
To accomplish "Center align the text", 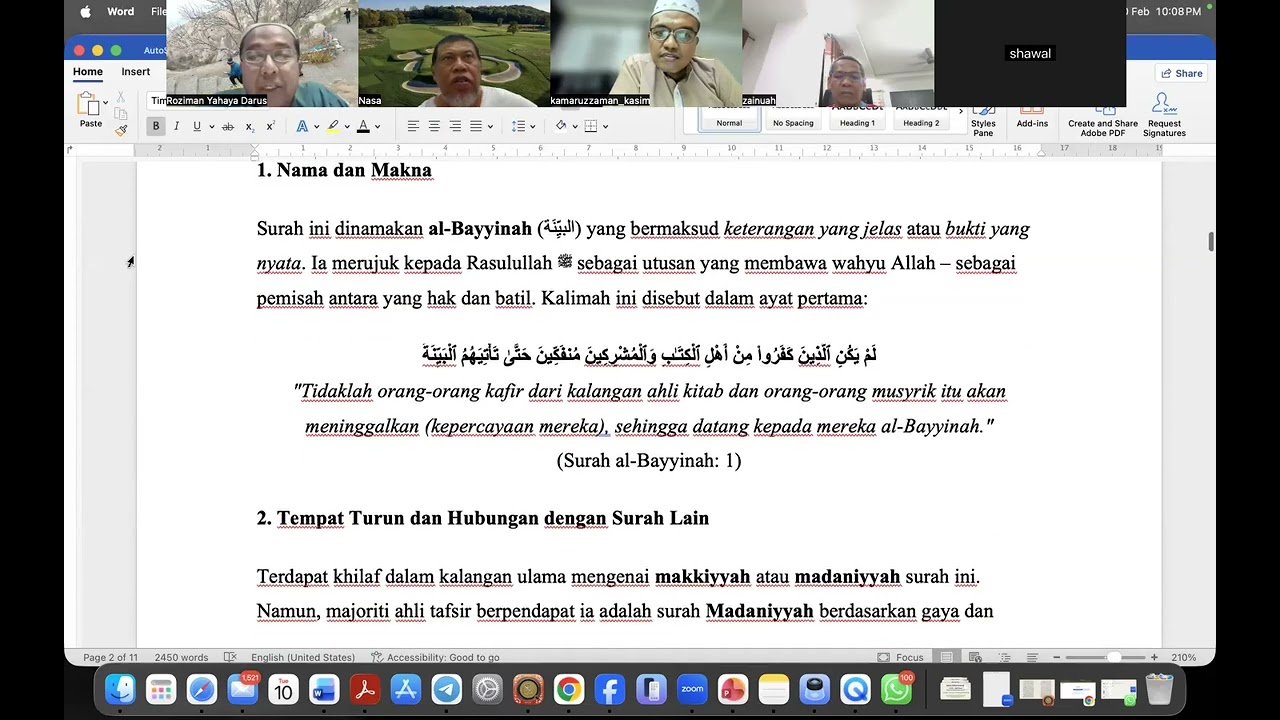I will pos(434,126).
